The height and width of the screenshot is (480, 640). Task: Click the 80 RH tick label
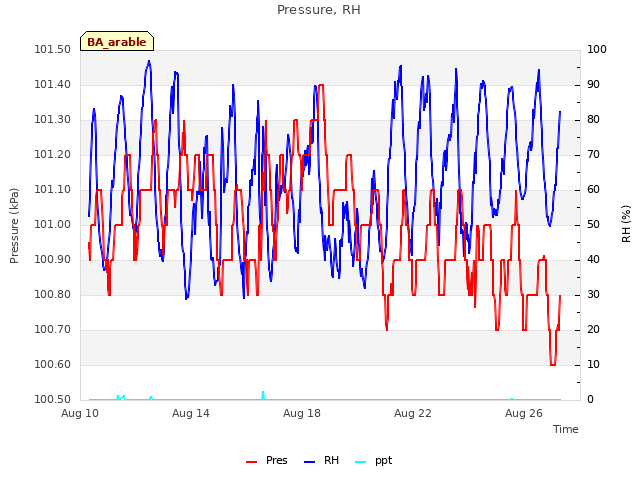593,120
